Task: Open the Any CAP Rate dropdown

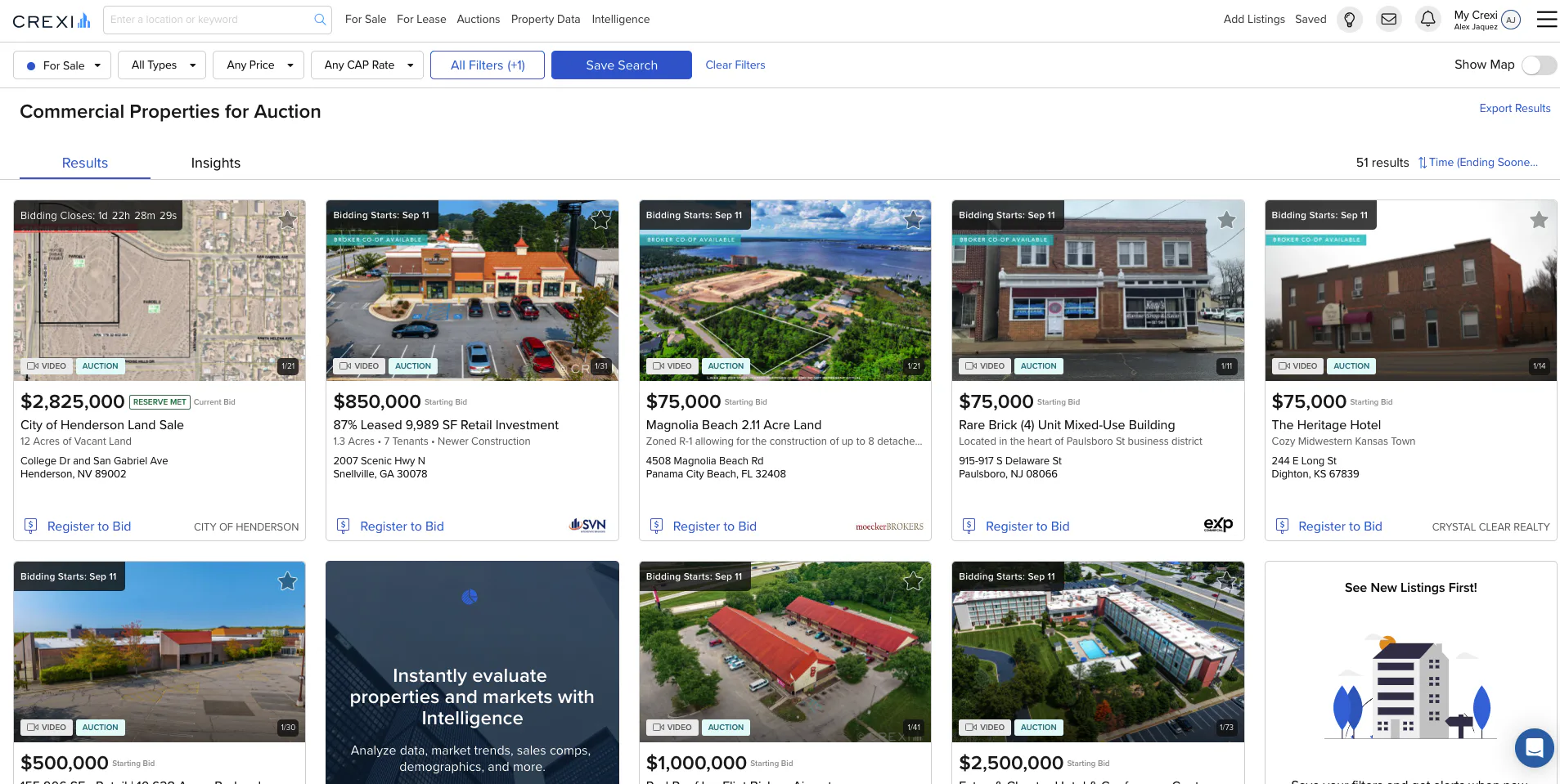Action: (367, 65)
